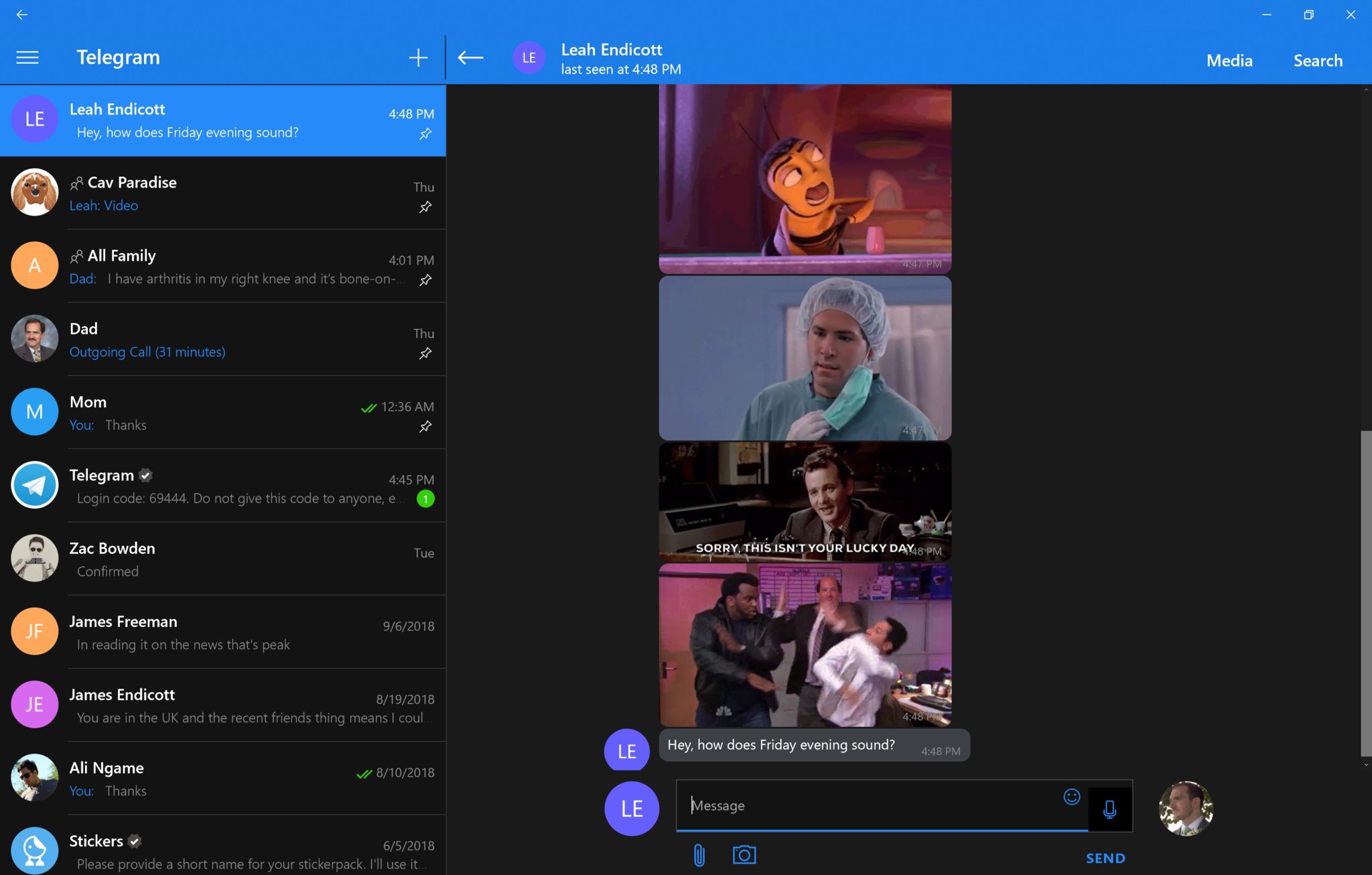Screen dimensions: 1372x875
Task: Click the Cav Paradise dog avatar
Action: tap(35, 192)
